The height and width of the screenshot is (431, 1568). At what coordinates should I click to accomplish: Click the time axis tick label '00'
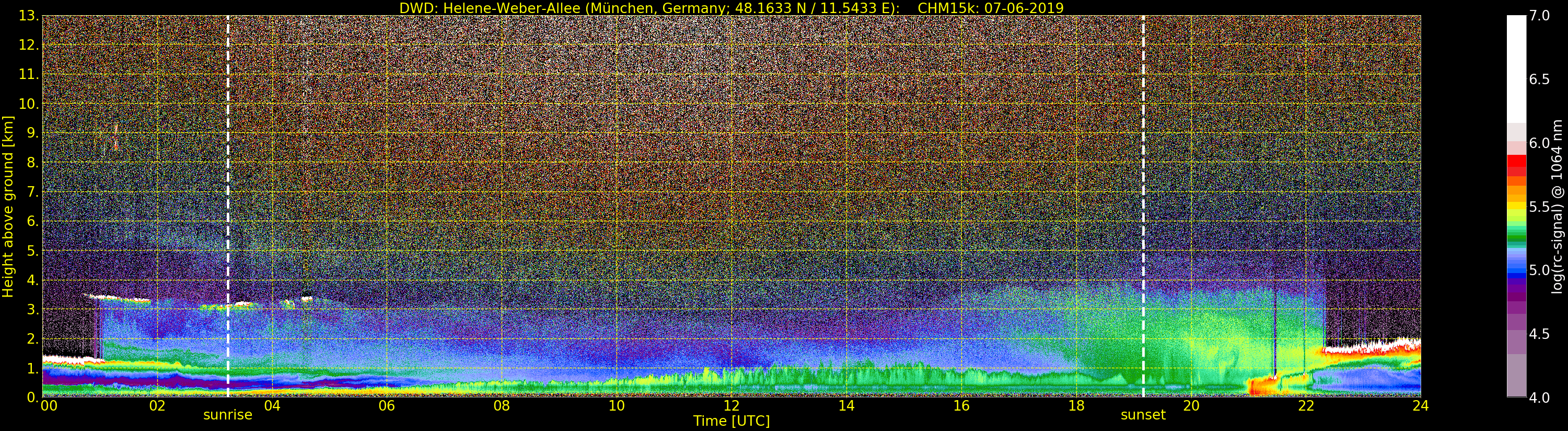click(x=49, y=406)
